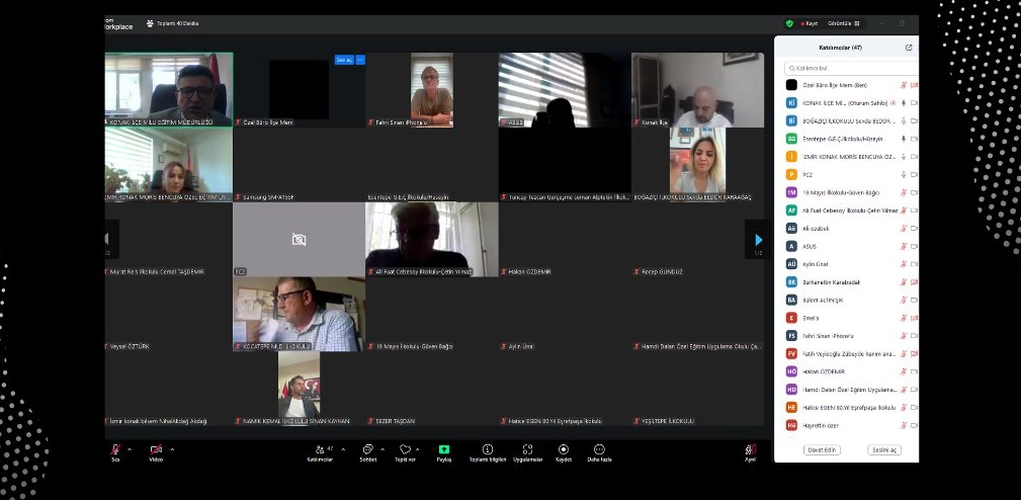Toggle the camera with the Video button

(x=156, y=451)
